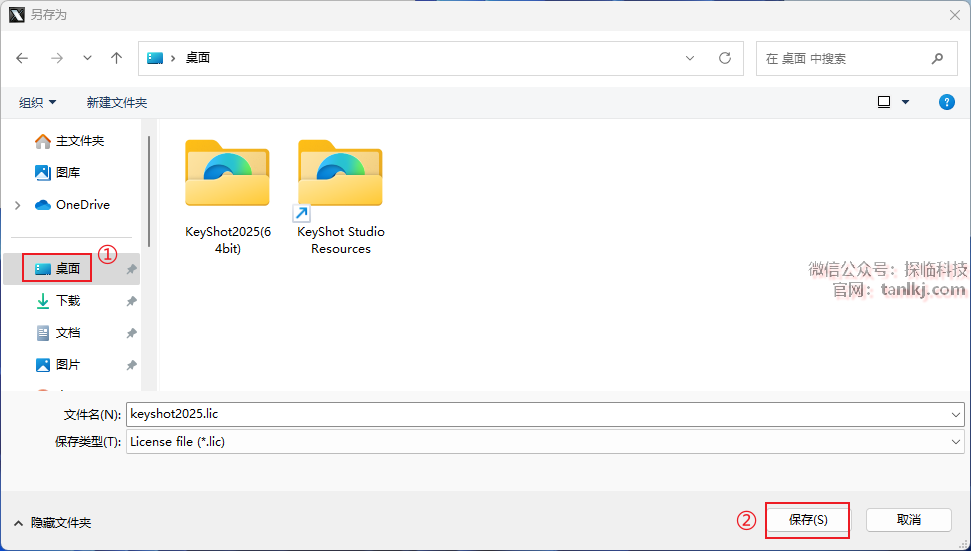Click the Forward navigation arrow
The image size is (971, 551).
57,58
